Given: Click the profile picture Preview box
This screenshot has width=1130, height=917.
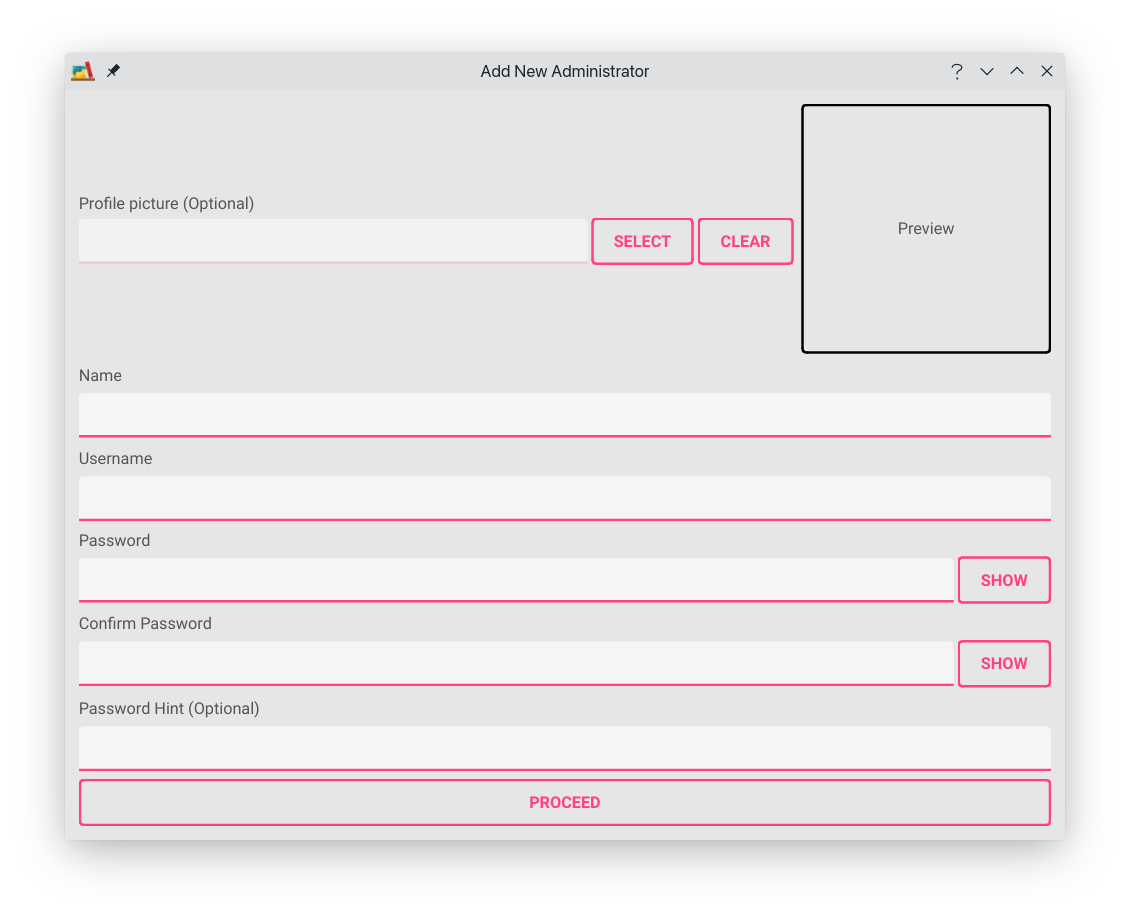Looking at the screenshot, I should tap(926, 229).
